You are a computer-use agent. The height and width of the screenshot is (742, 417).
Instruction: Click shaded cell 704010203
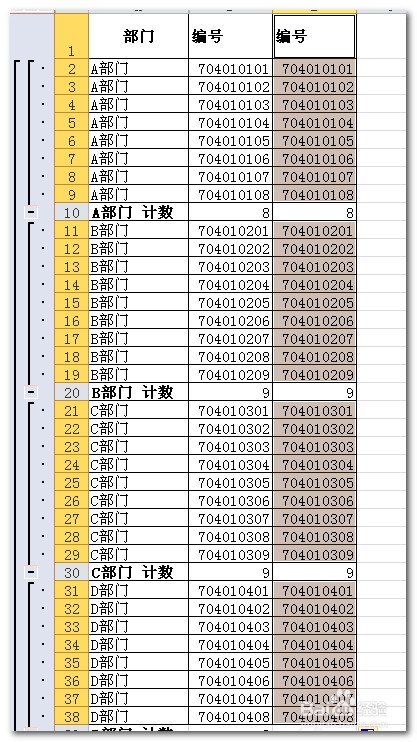315,266
